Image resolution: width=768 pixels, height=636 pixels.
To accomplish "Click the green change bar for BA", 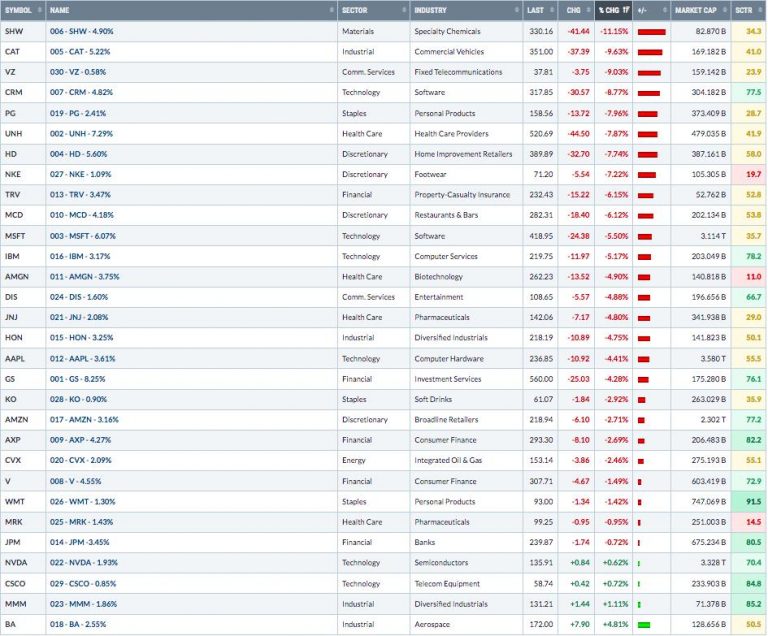I will pyautogui.click(x=644, y=625).
